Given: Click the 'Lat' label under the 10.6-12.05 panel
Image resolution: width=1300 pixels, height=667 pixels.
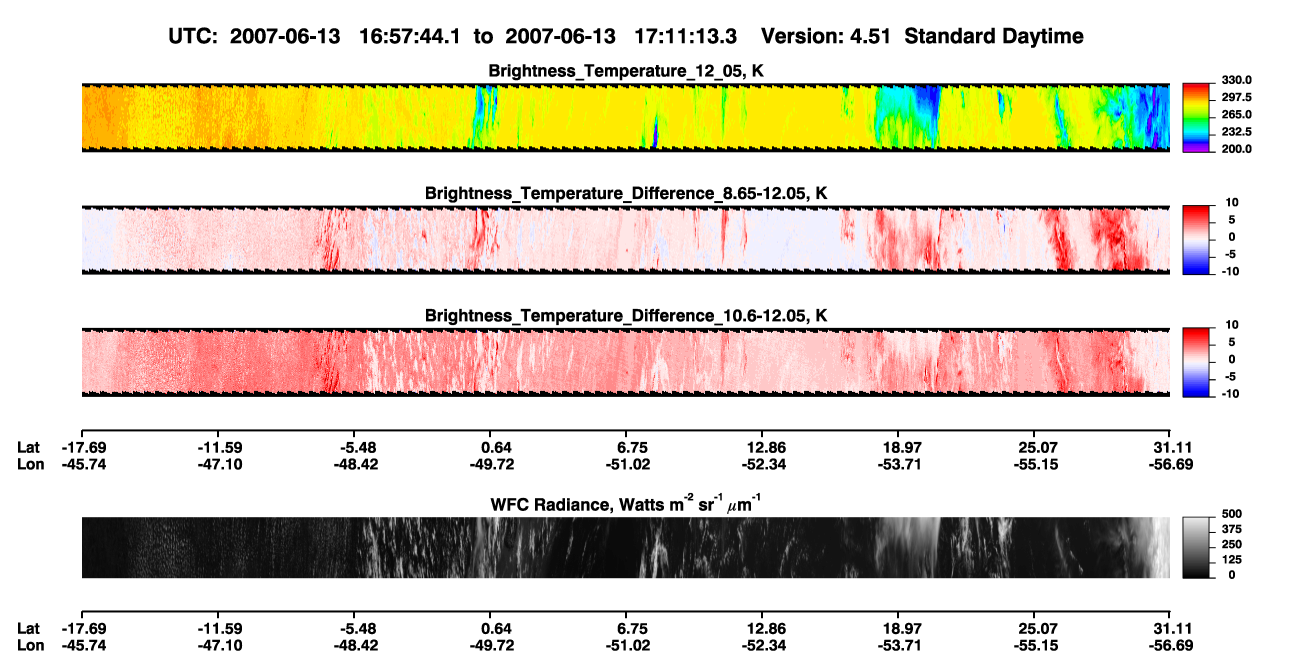Looking at the screenshot, I should [x=29, y=448].
